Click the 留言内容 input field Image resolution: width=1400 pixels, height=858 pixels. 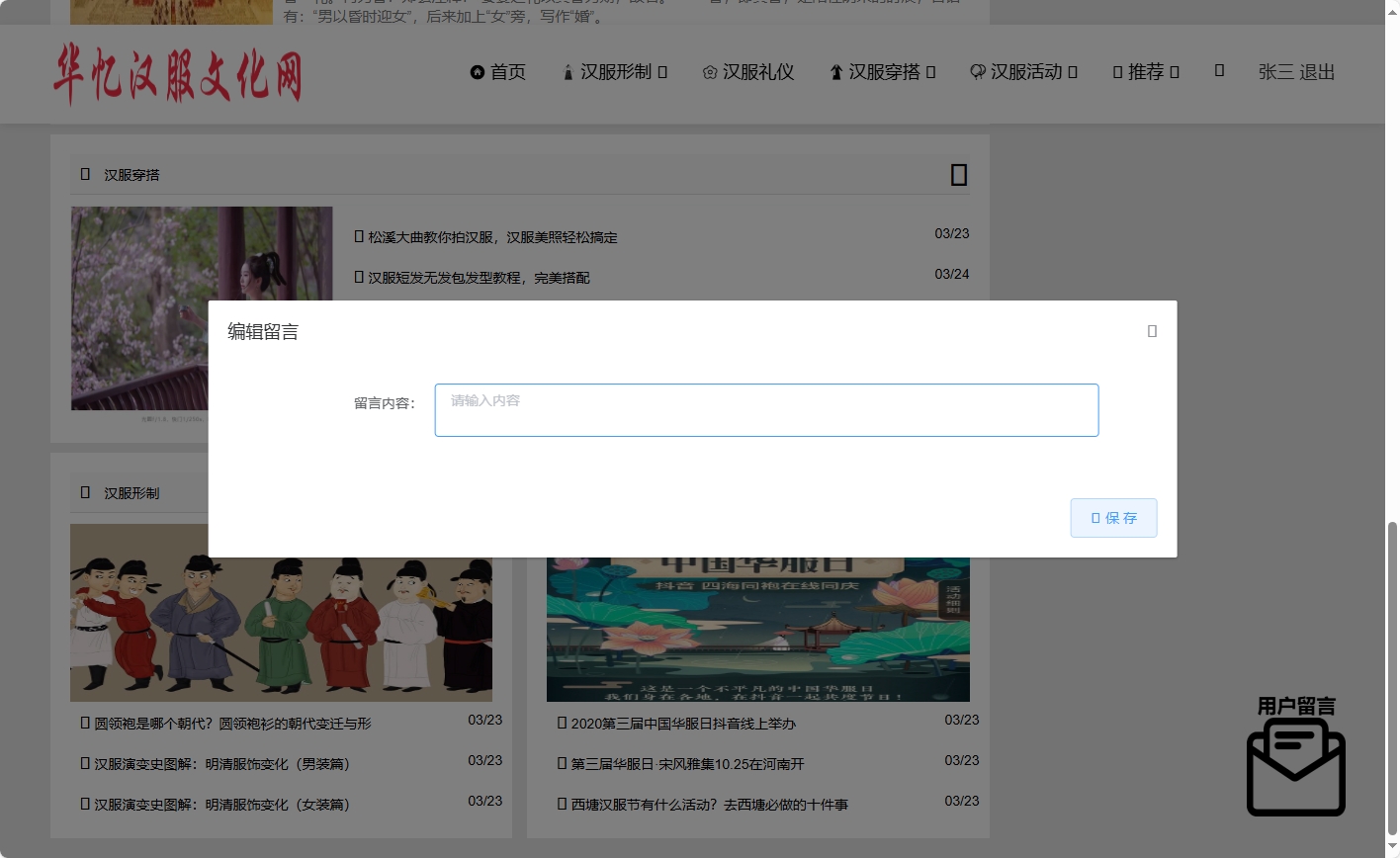[x=765, y=409]
